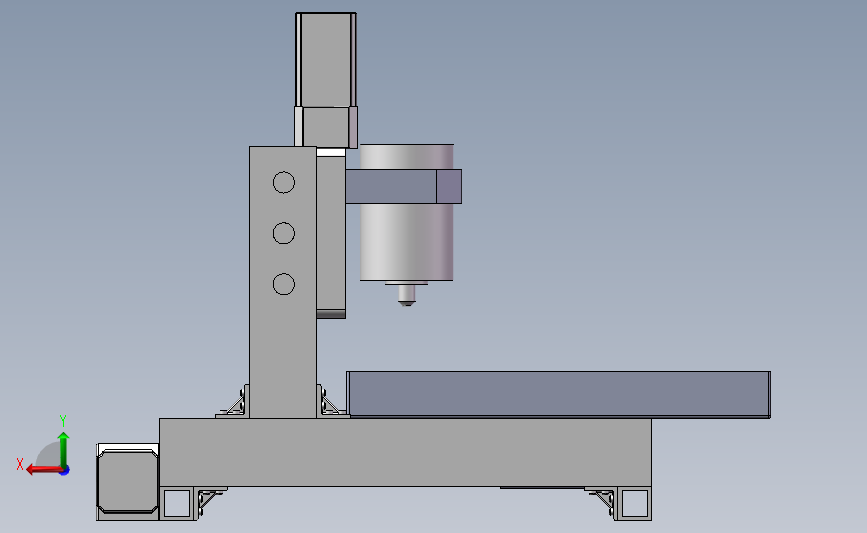Viewport: 867px width, 533px height.
Task: Select the corner bracket left of the column
Action: pos(234,402)
